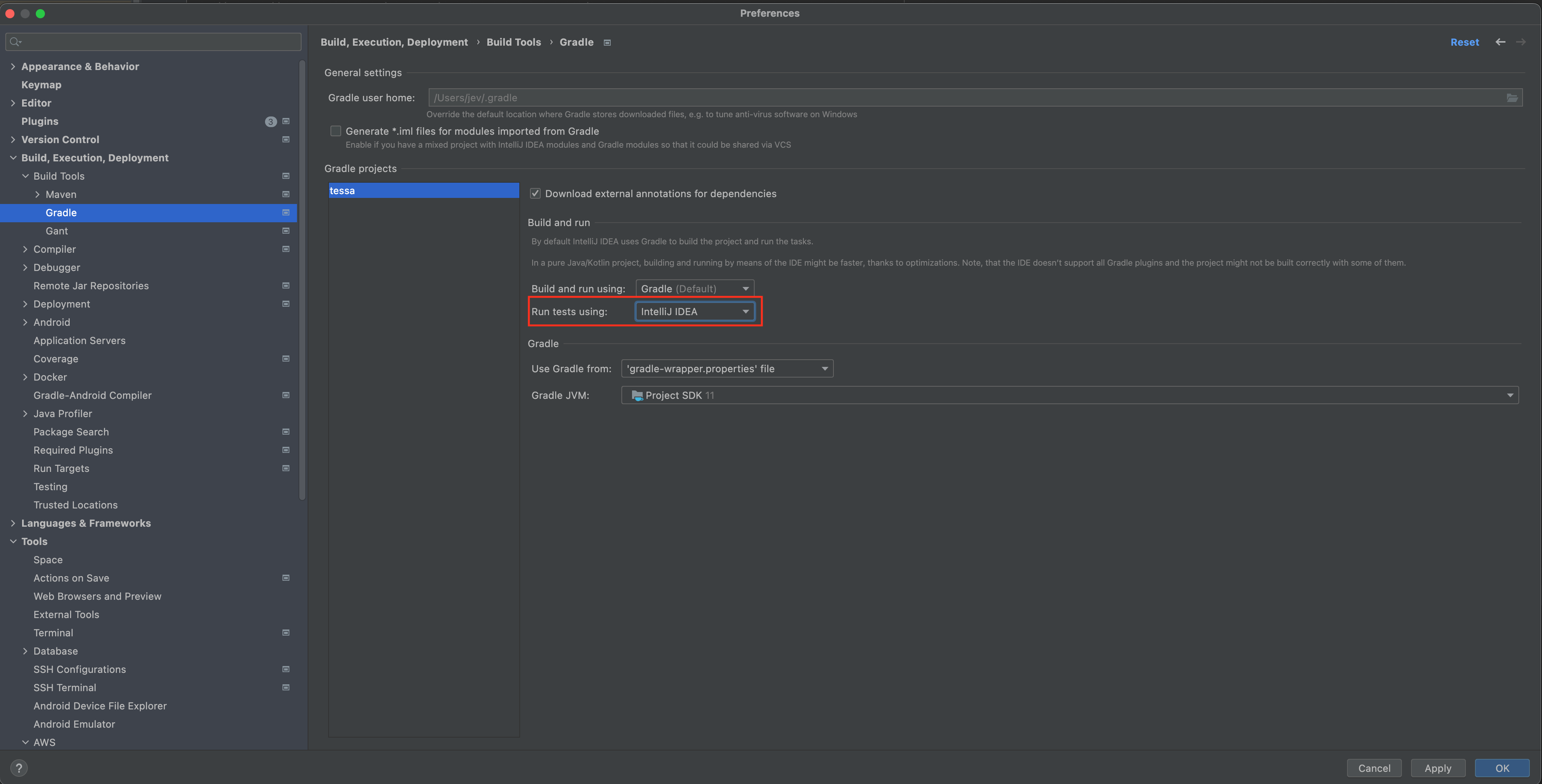The image size is (1542, 784).
Task: Uncheck Download external annotations for dependencies
Action: pyautogui.click(x=535, y=193)
